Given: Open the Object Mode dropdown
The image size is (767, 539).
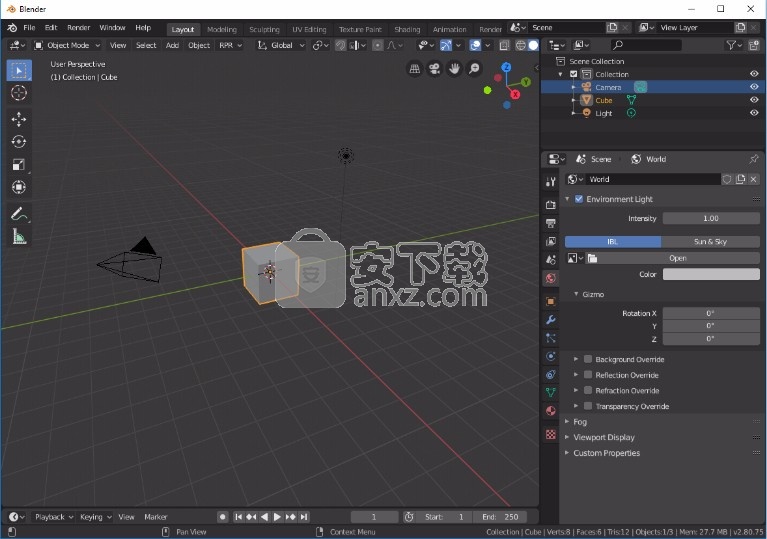Looking at the screenshot, I should [68, 45].
